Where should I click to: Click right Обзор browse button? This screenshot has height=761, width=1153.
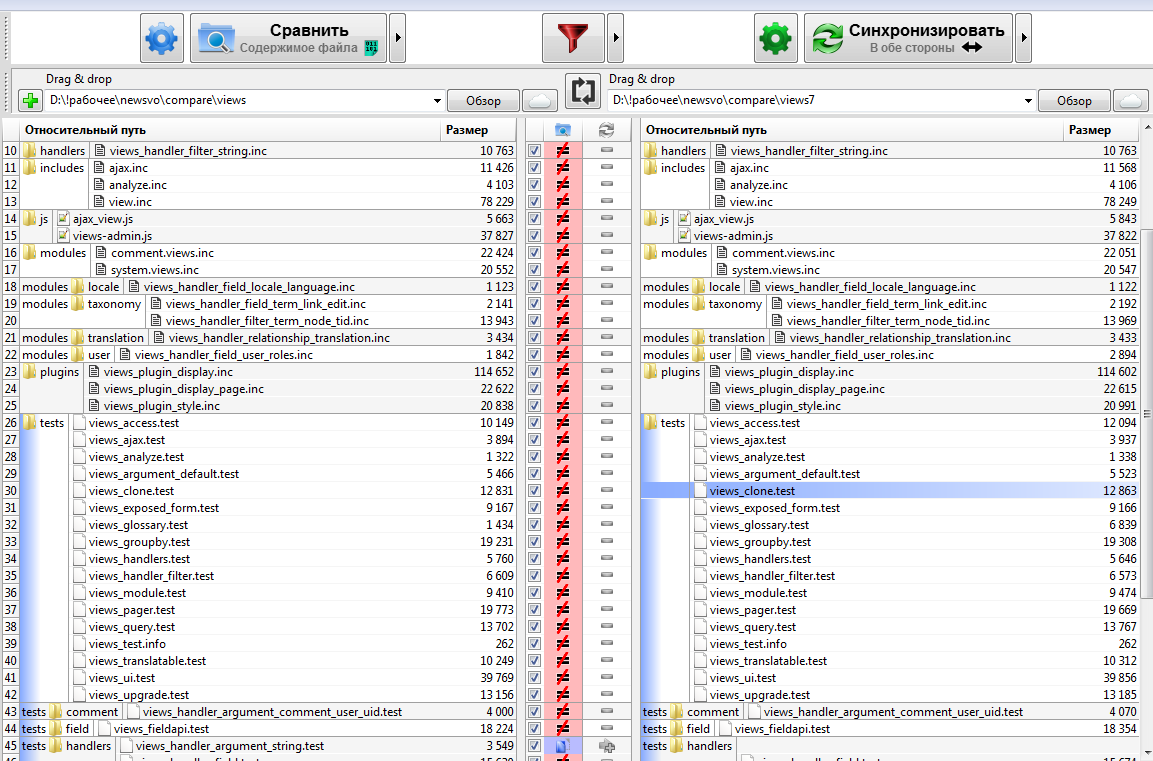click(1074, 101)
